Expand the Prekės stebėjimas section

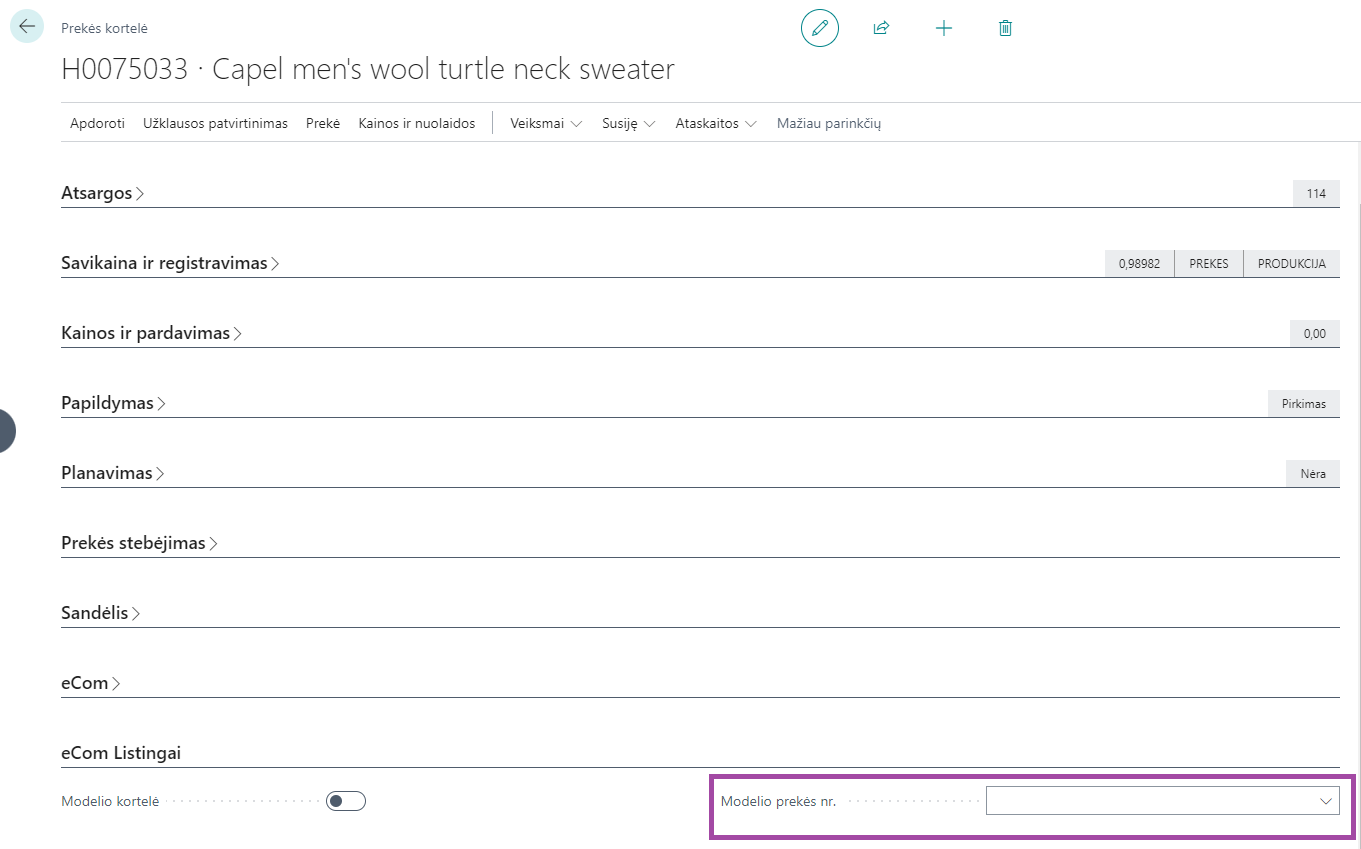pyautogui.click(x=140, y=543)
